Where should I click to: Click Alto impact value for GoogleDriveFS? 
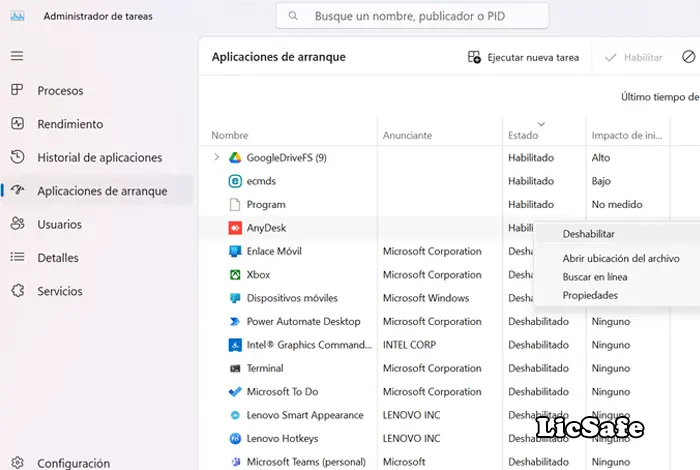[601, 158]
